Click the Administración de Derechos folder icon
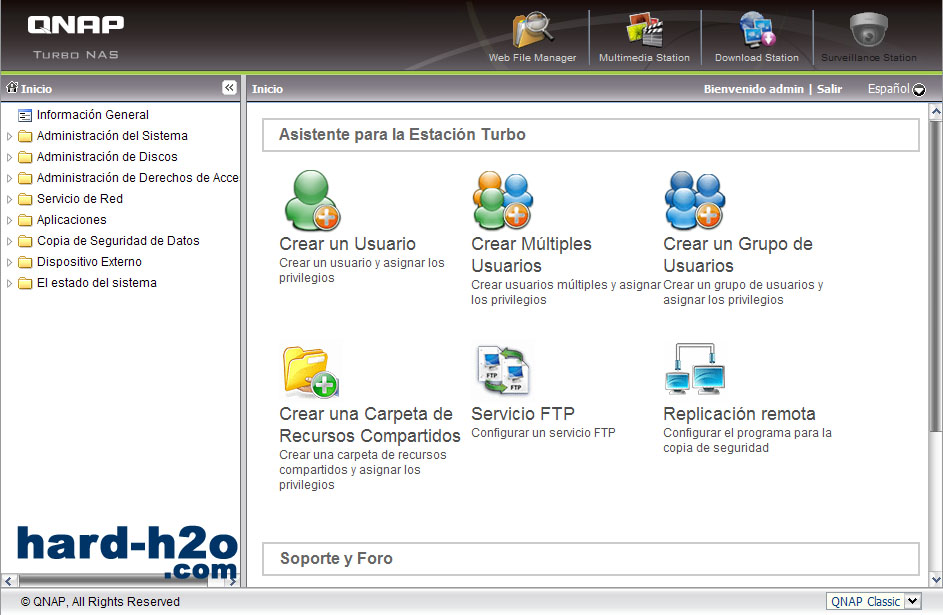This screenshot has height=615, width=943. (x=25, y=178)
